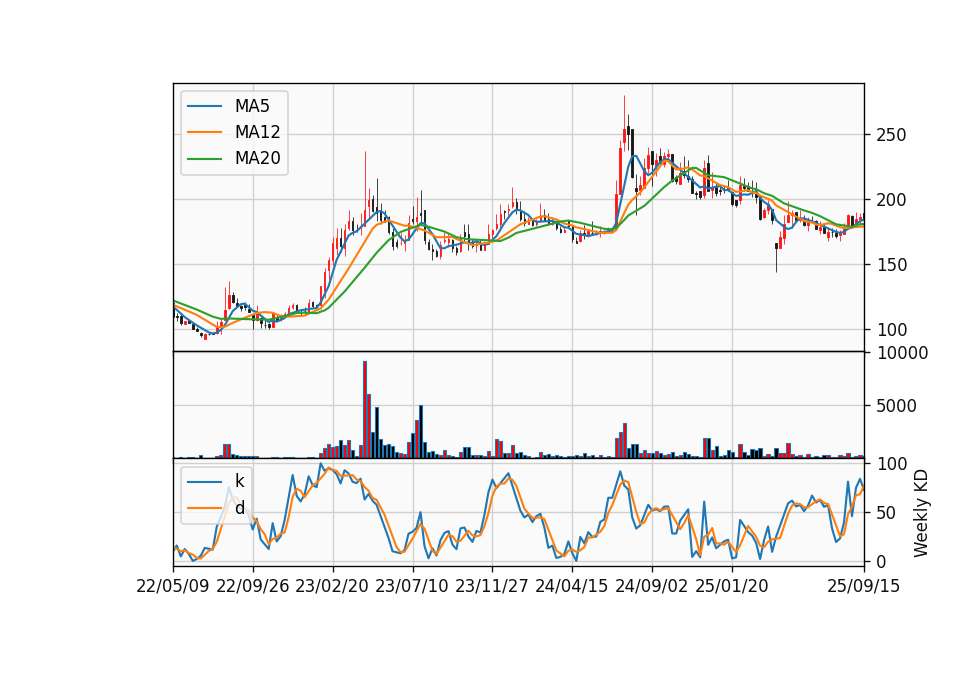The image size is (960, 690).
Task: Click the 22/09/26 date tick label
Action: (253, 586)
